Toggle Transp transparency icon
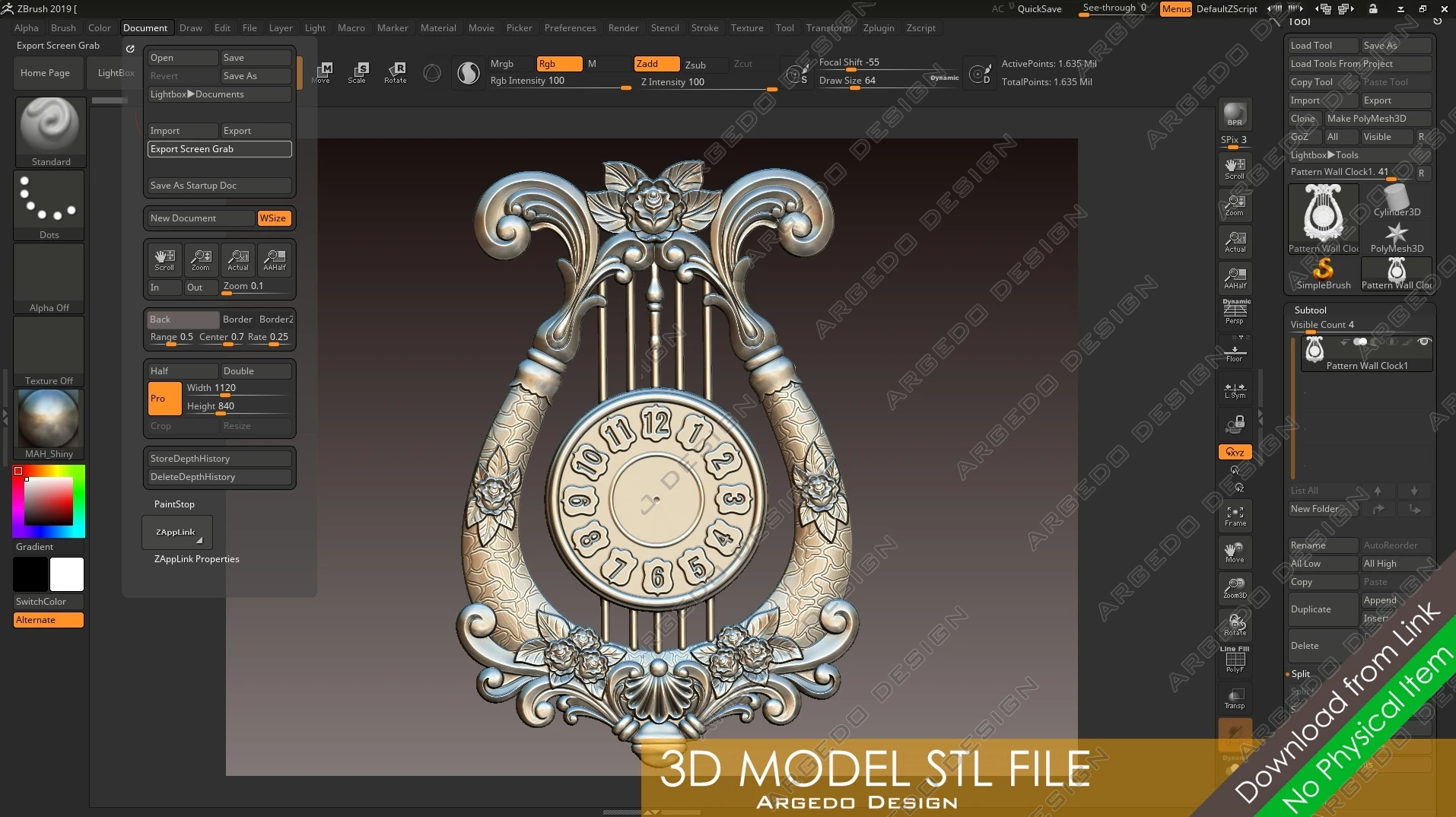Viewport: 1456px width, 817px height. tap(1235, 699)
